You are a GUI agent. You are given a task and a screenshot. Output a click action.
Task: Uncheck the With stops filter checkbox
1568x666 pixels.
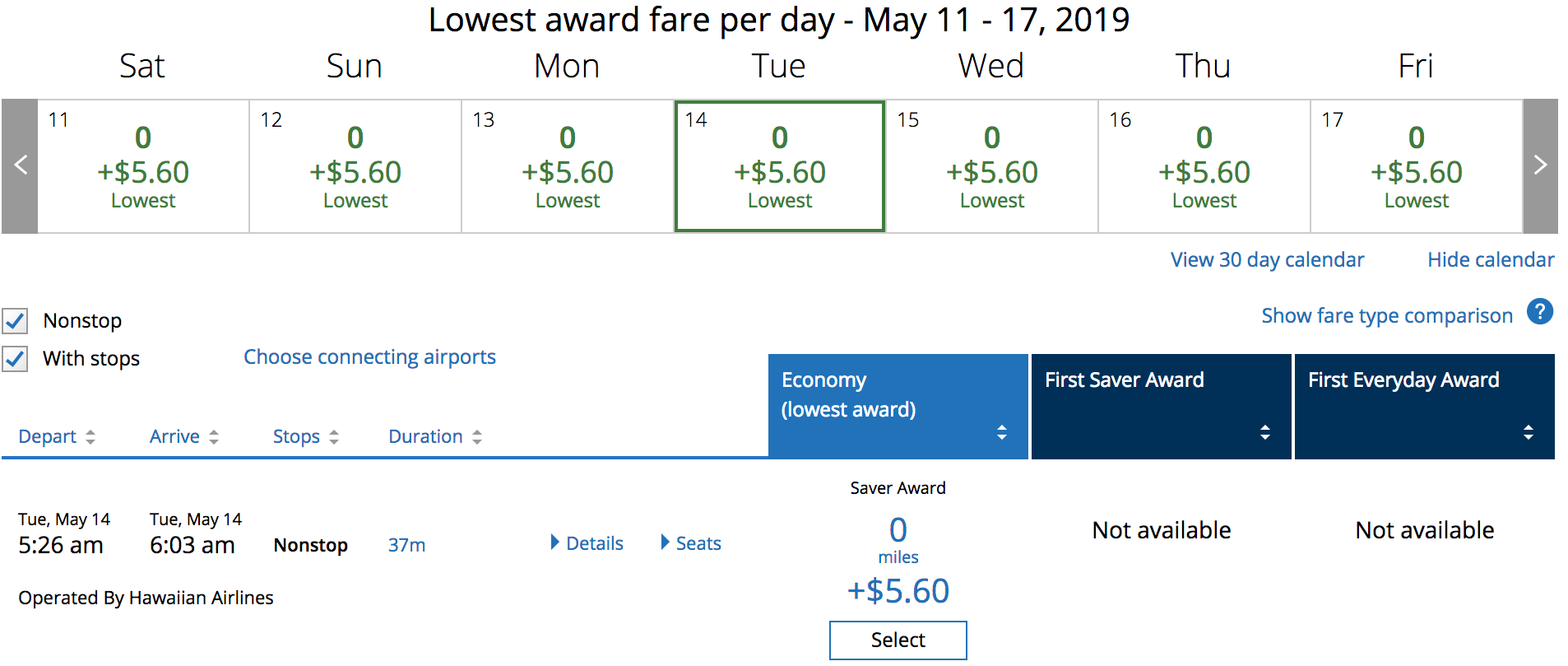pyautogui.click(x=16, y=359)
